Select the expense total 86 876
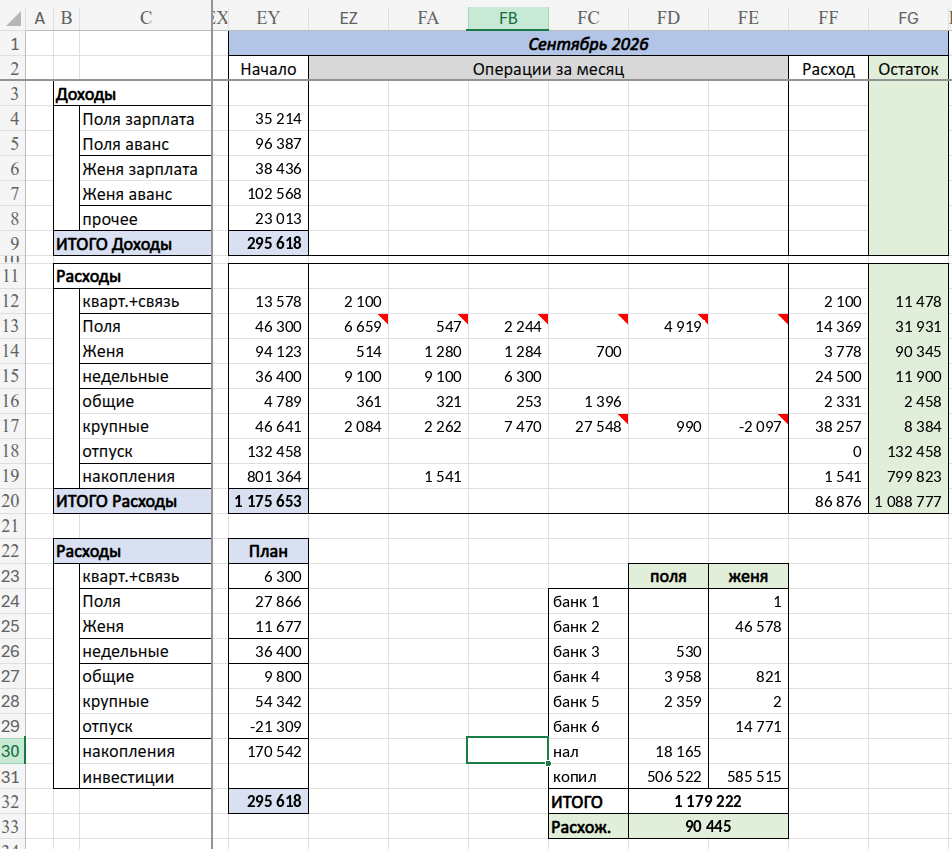Screen dimensions: 952x849 pyautogui.click(x=828, y=501)
